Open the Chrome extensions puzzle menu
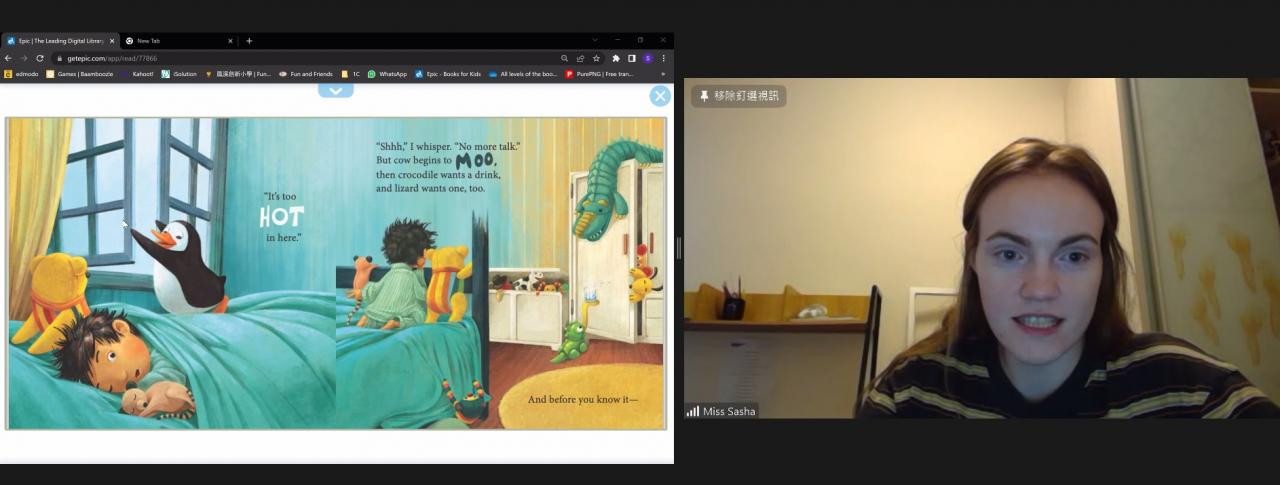 [616, 58]
